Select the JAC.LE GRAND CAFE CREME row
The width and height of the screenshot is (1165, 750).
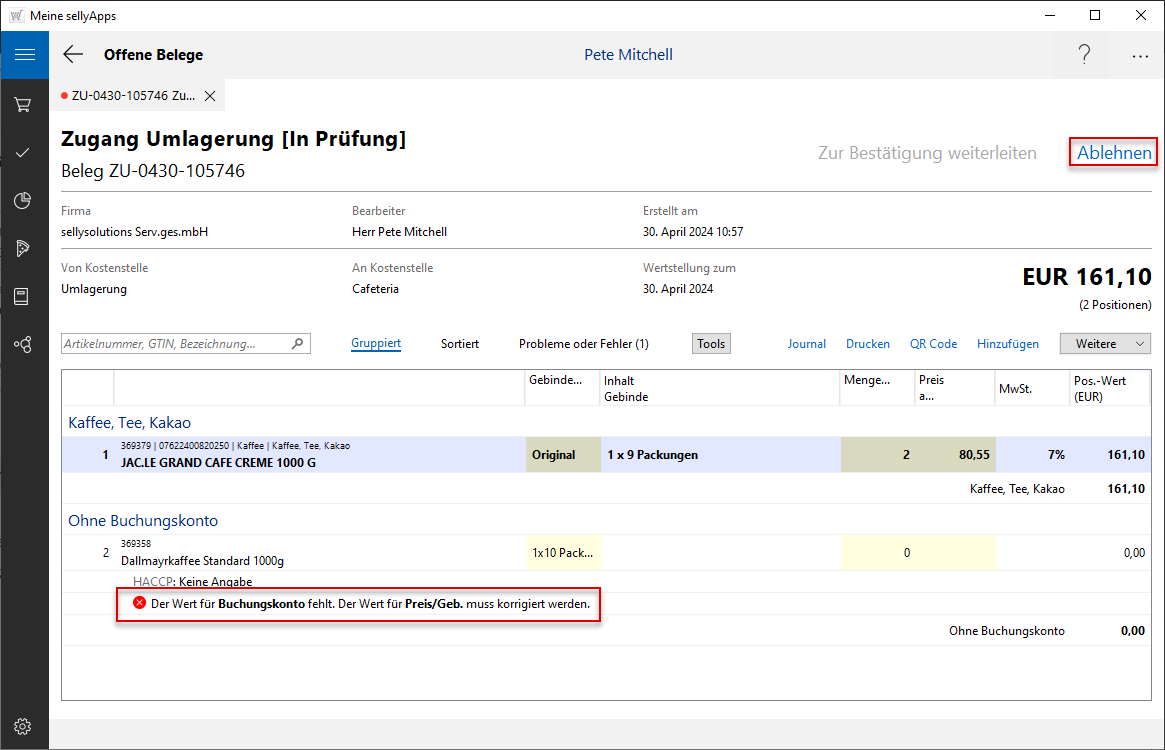click(320, 455)
